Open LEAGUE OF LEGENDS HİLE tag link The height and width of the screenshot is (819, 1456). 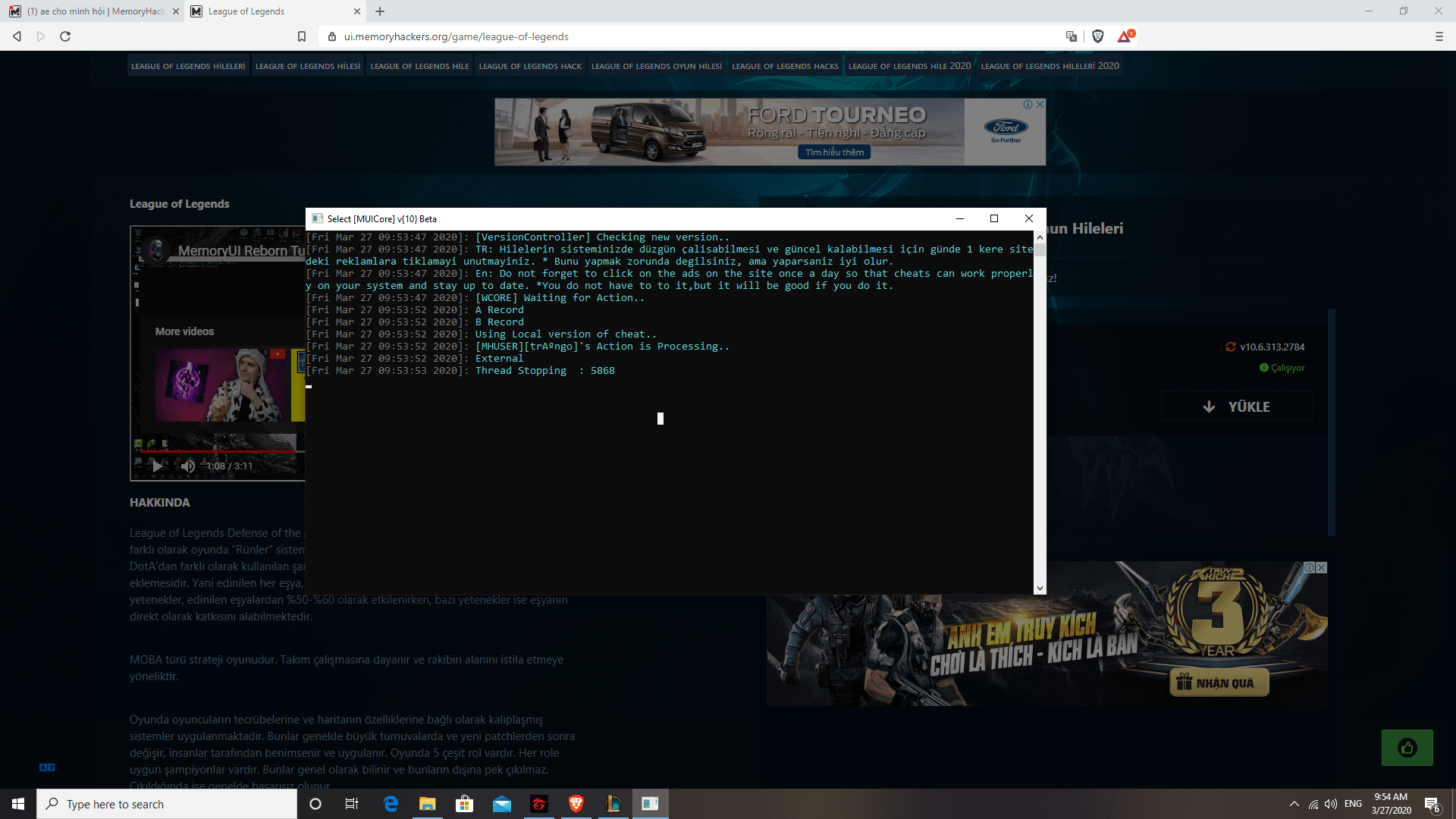419,66
